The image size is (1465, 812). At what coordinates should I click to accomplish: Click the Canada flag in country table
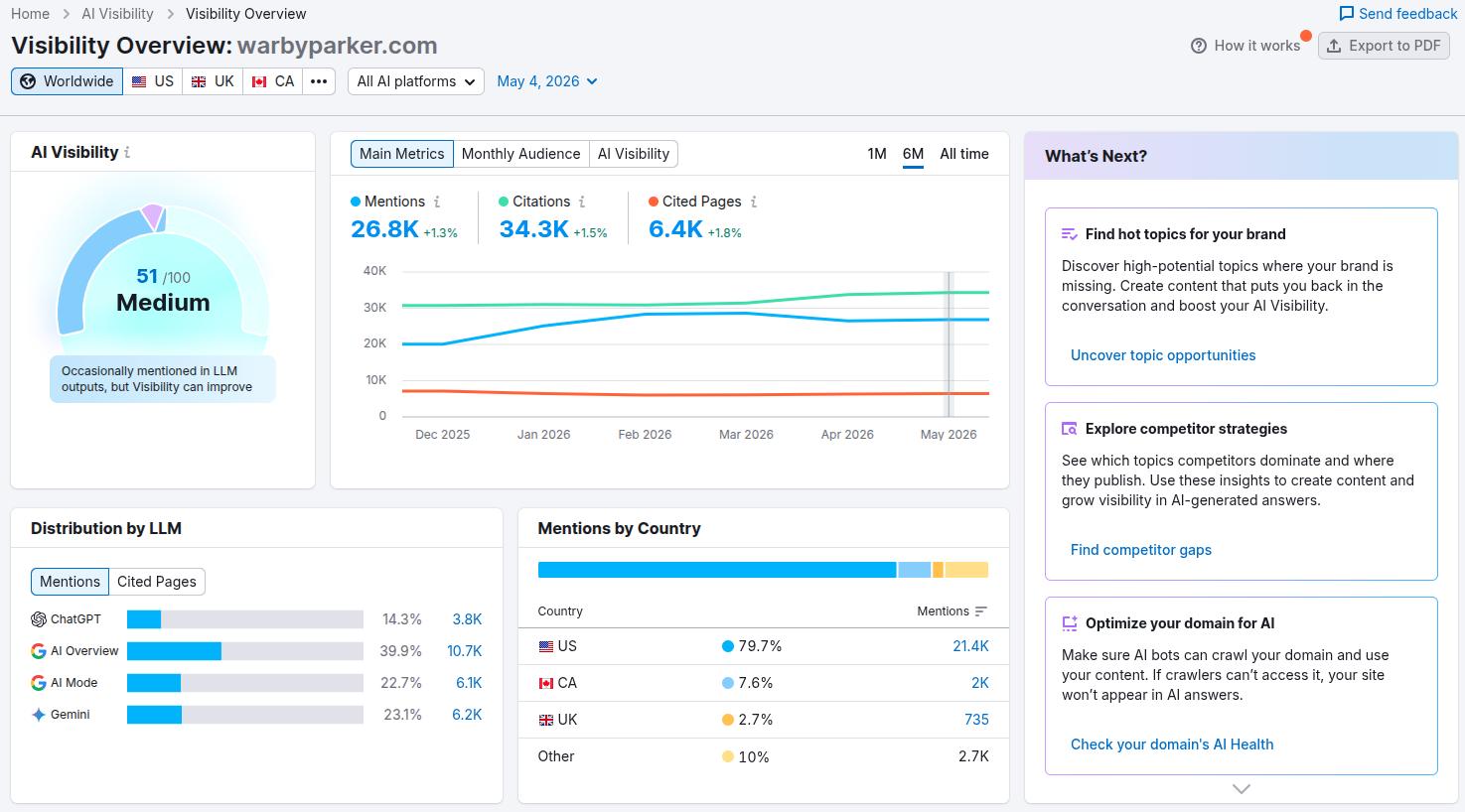545,683
